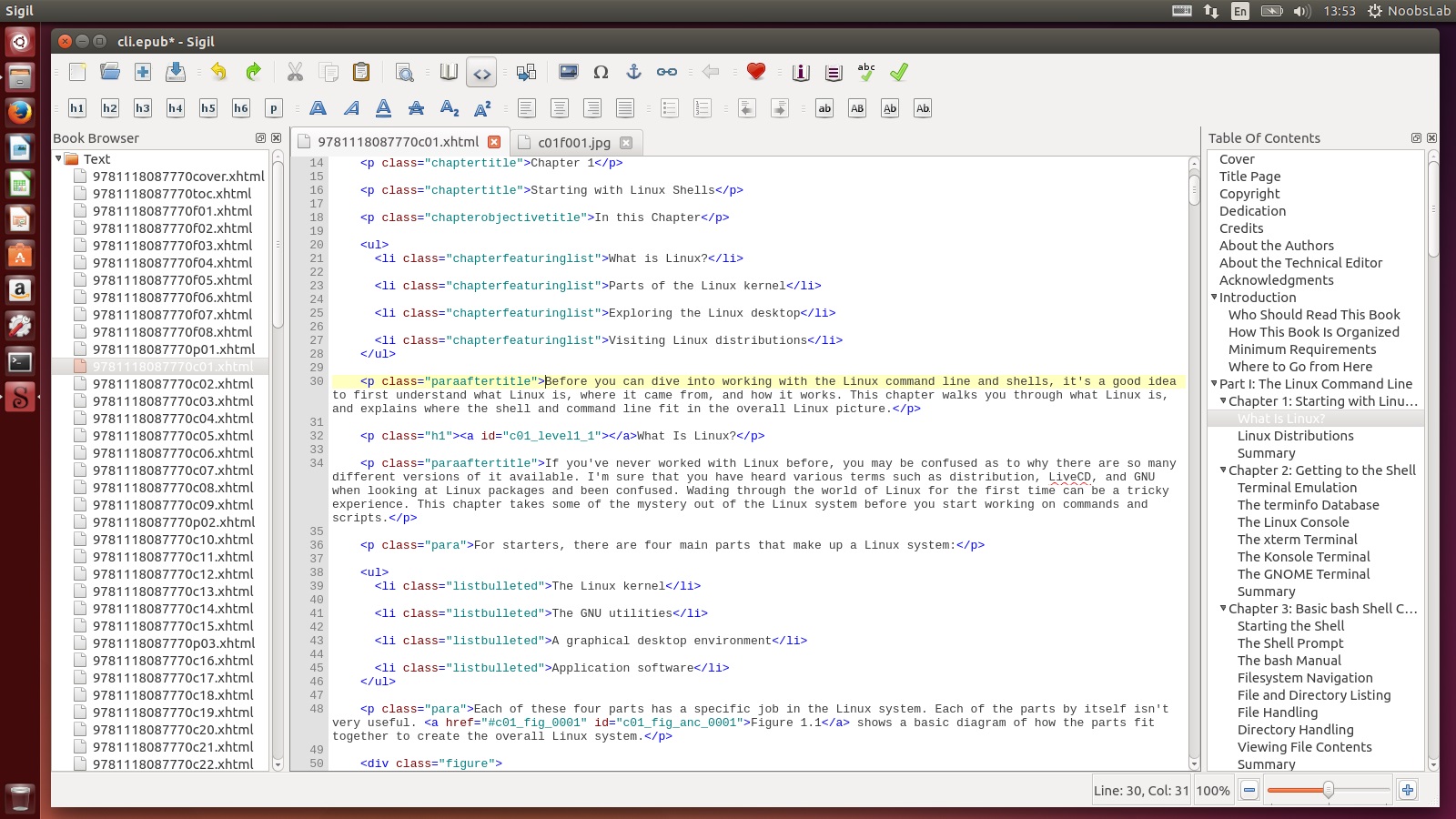Viewport: 1456px width, 819px height.
Task: Collapse the Text folder in Book Browser
Action: (x=59, y=158)
